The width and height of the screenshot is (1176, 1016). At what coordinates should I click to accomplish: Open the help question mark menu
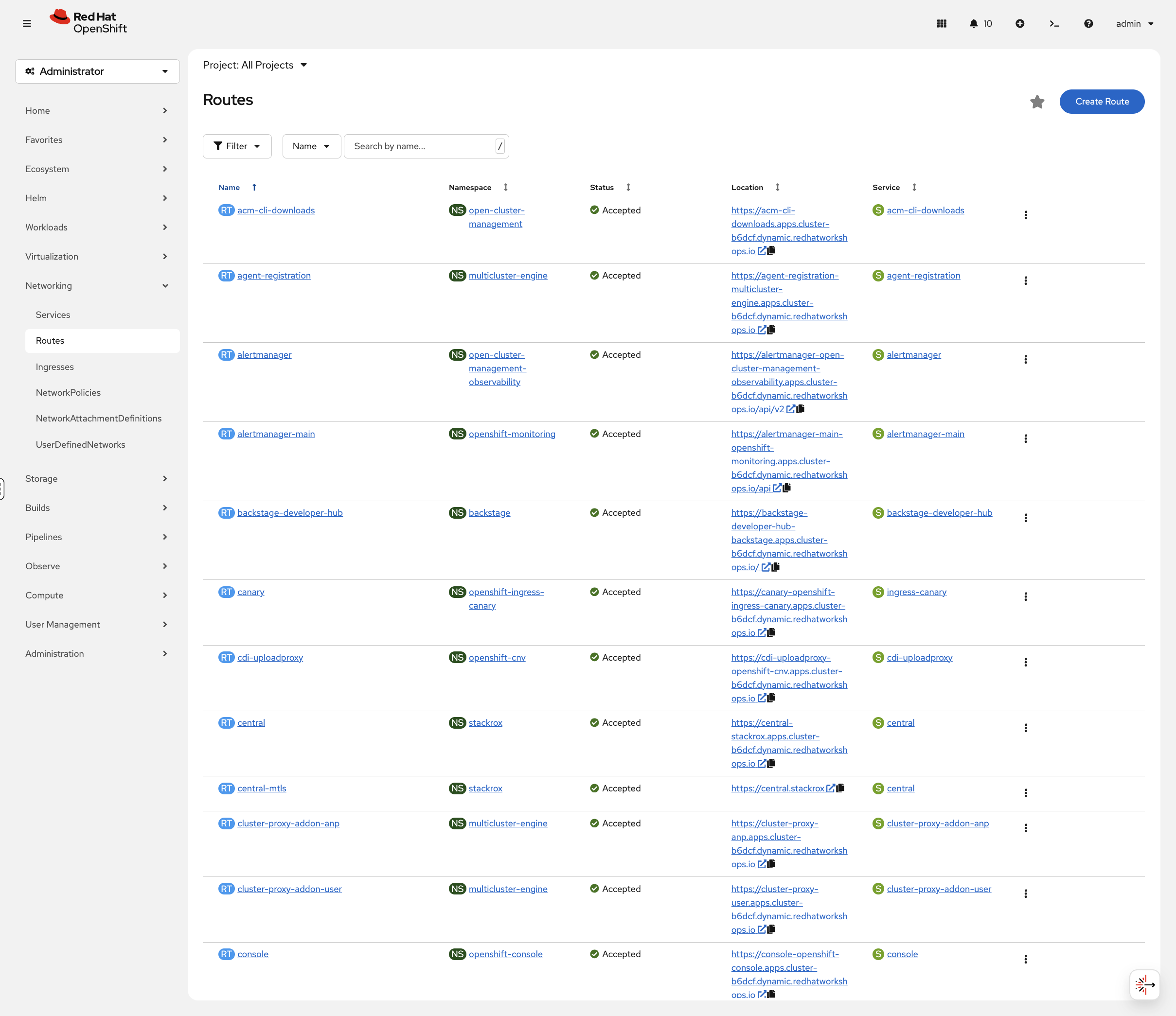1088,23
